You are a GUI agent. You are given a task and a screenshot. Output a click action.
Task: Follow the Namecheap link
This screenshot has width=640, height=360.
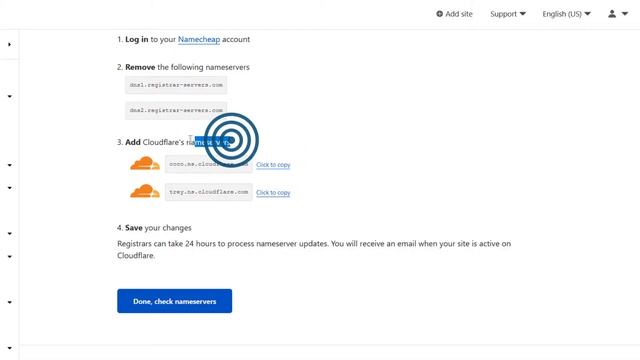click(x=199, y=39)
